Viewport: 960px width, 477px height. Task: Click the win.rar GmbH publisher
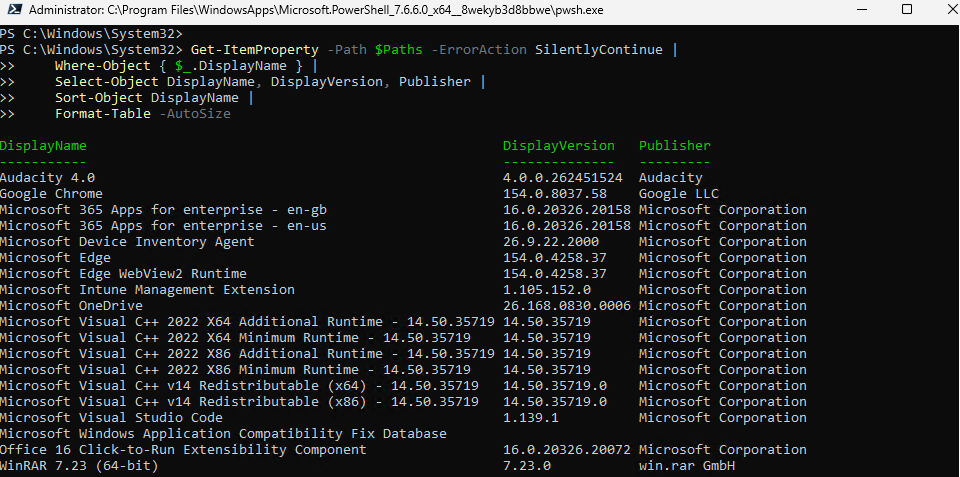point(687,465)
